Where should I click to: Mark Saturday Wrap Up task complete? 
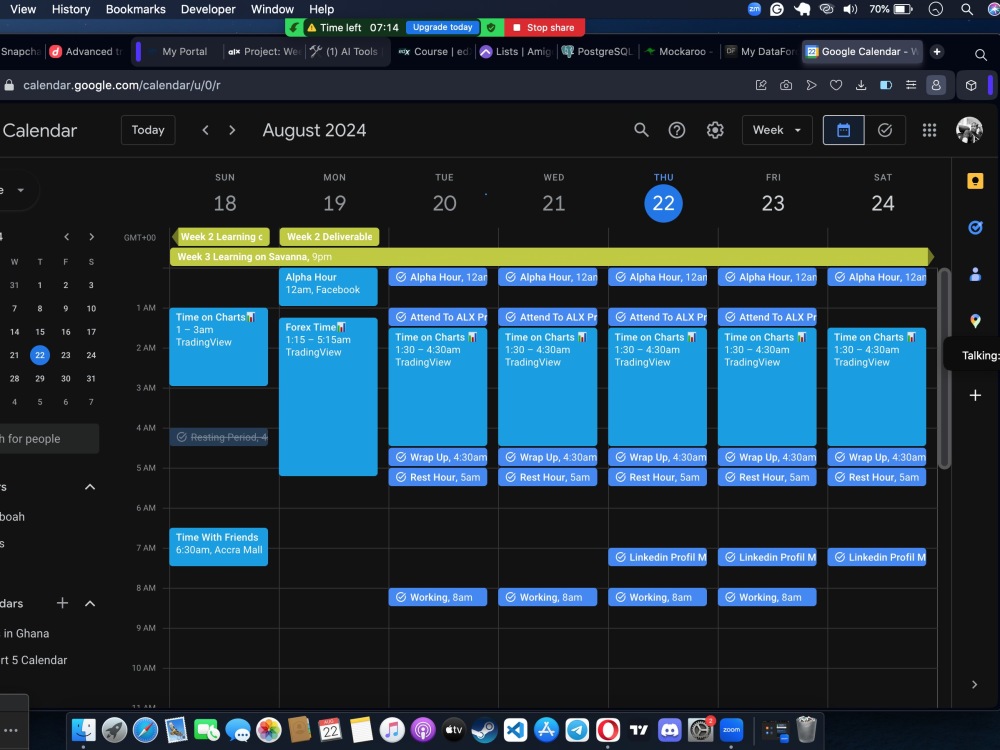click(x=839, y=457)
